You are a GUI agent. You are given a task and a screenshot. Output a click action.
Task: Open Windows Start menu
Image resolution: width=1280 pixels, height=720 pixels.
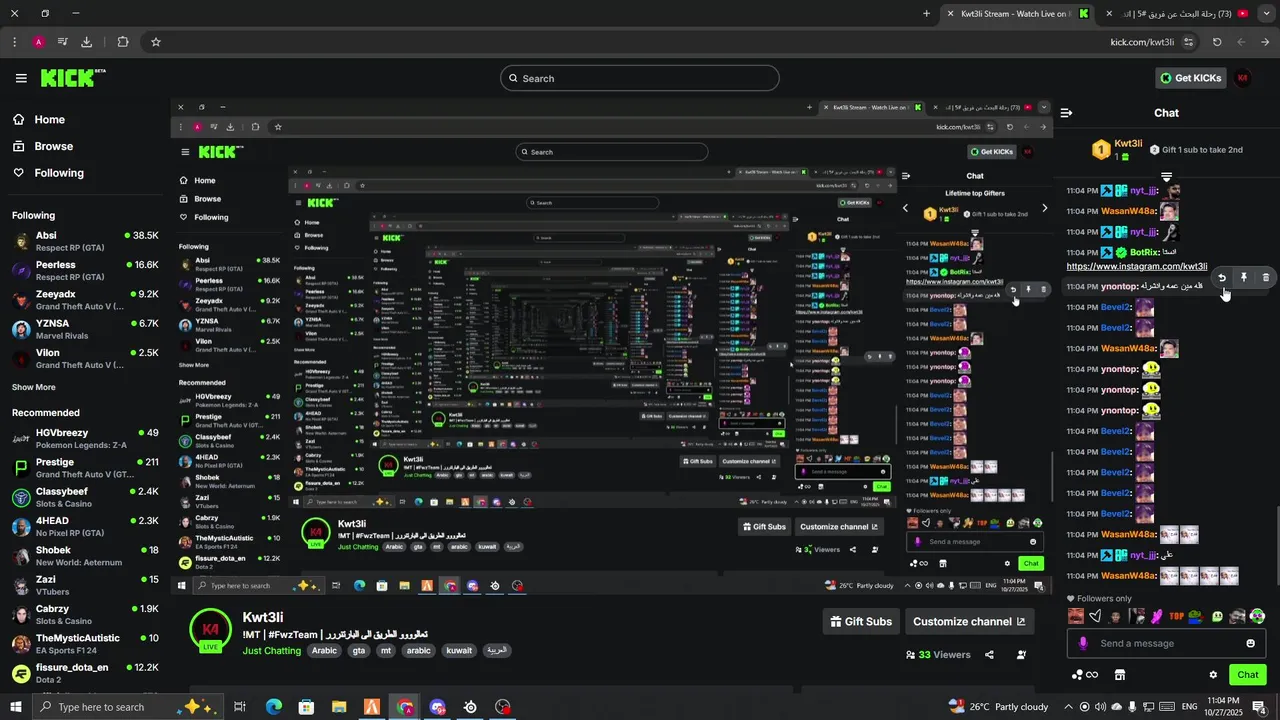[14, 707]
